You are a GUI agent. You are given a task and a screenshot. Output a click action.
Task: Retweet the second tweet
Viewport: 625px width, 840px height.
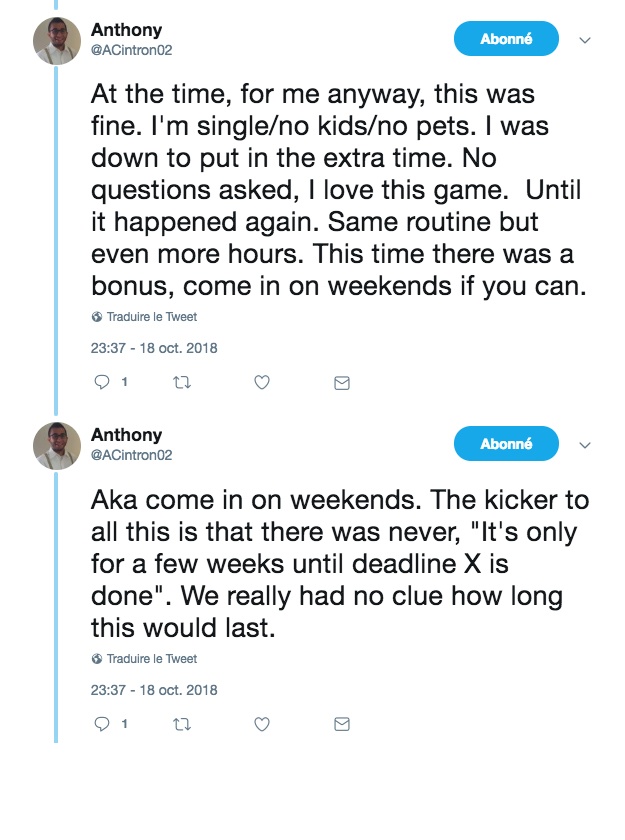[181, 723]
